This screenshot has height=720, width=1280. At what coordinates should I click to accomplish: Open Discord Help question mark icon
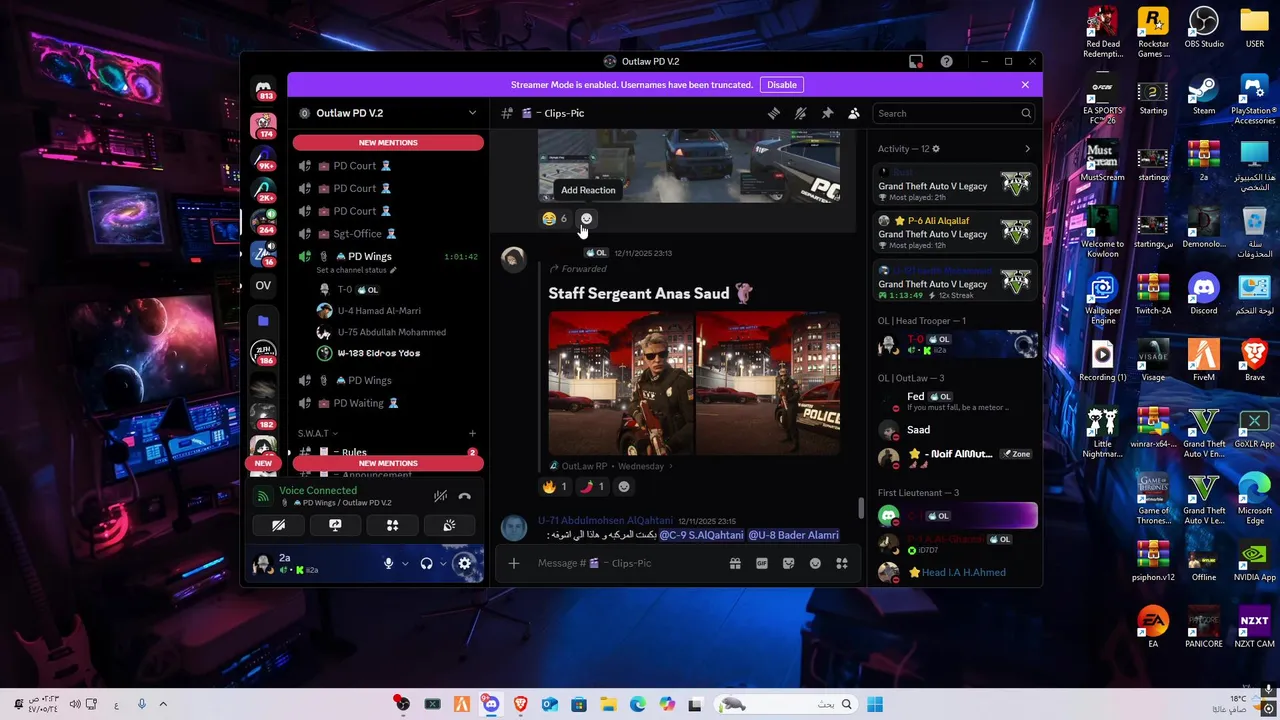[946, 61]
